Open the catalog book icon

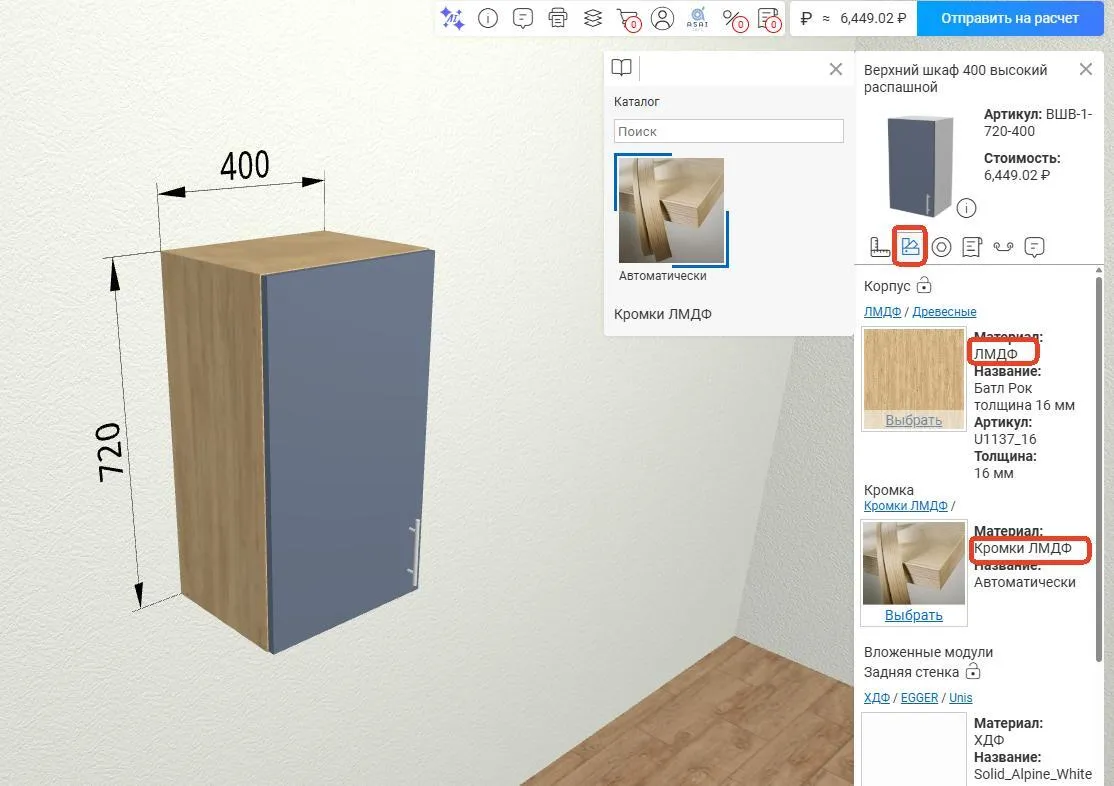tap(622, 68)
